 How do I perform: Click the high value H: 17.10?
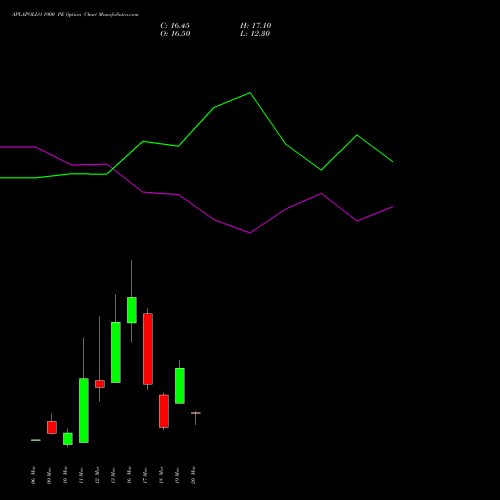(256, 26)
